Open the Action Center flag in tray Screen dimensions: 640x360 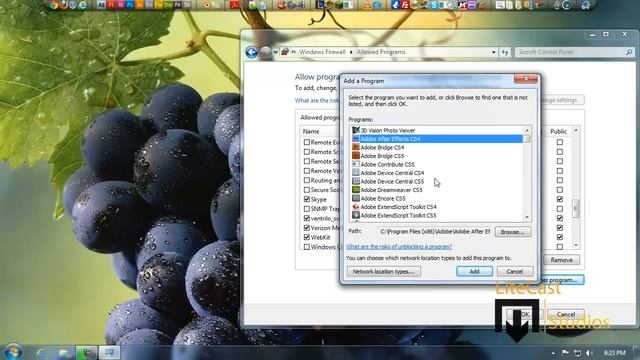565,353
